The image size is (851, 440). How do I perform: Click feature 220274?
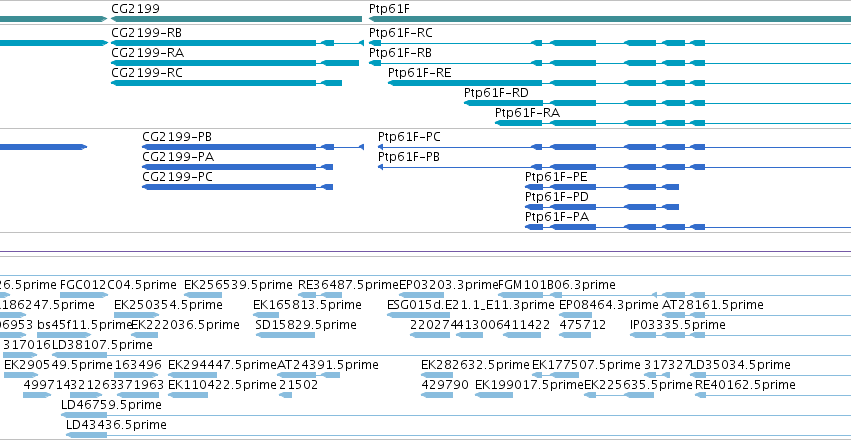tap(430, 335)
